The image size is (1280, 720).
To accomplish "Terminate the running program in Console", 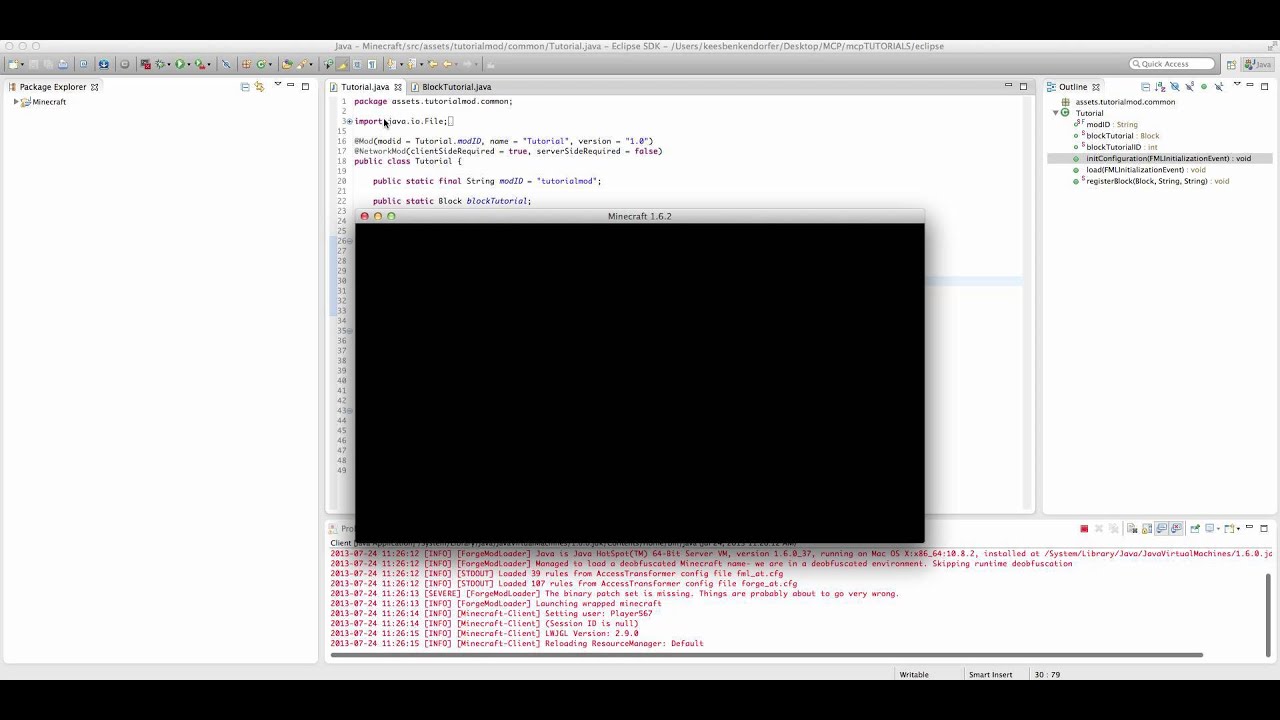I will 1084,528.
